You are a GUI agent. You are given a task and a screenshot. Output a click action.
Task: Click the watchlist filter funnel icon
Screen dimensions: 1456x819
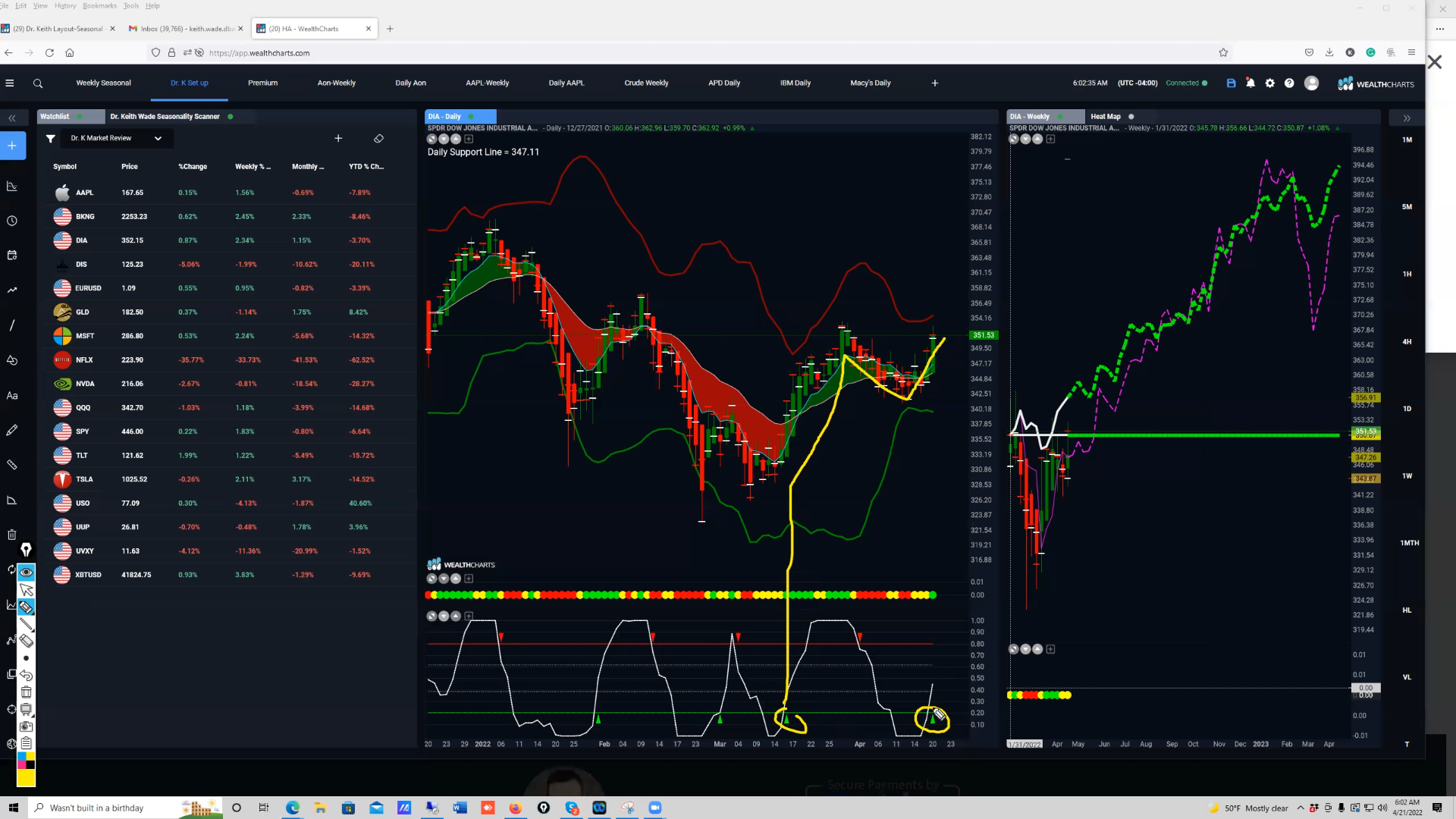tap(51, 139)
